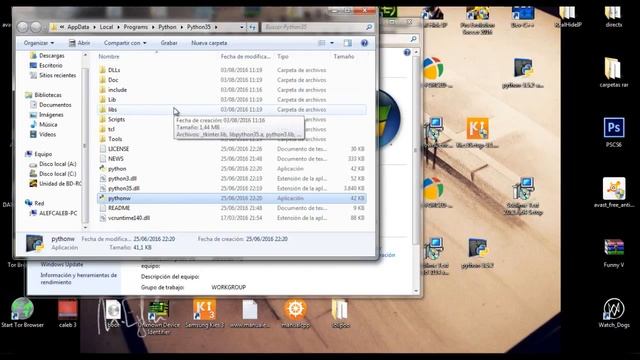Click Local in the breadcrumb path

[106, 27]
